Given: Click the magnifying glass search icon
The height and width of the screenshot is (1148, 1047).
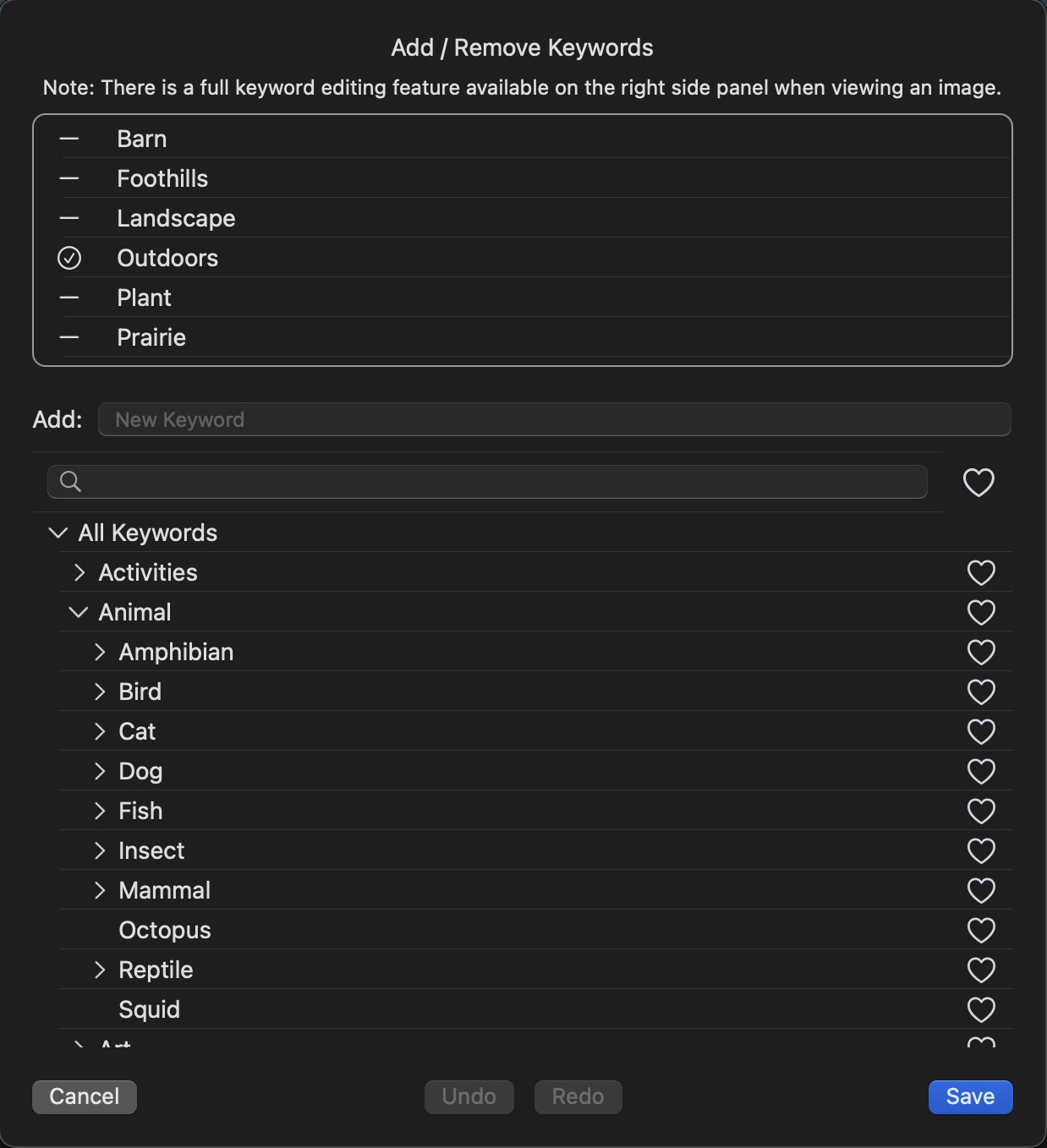Looking at the screenshot, I should click(x=71, y=482).
